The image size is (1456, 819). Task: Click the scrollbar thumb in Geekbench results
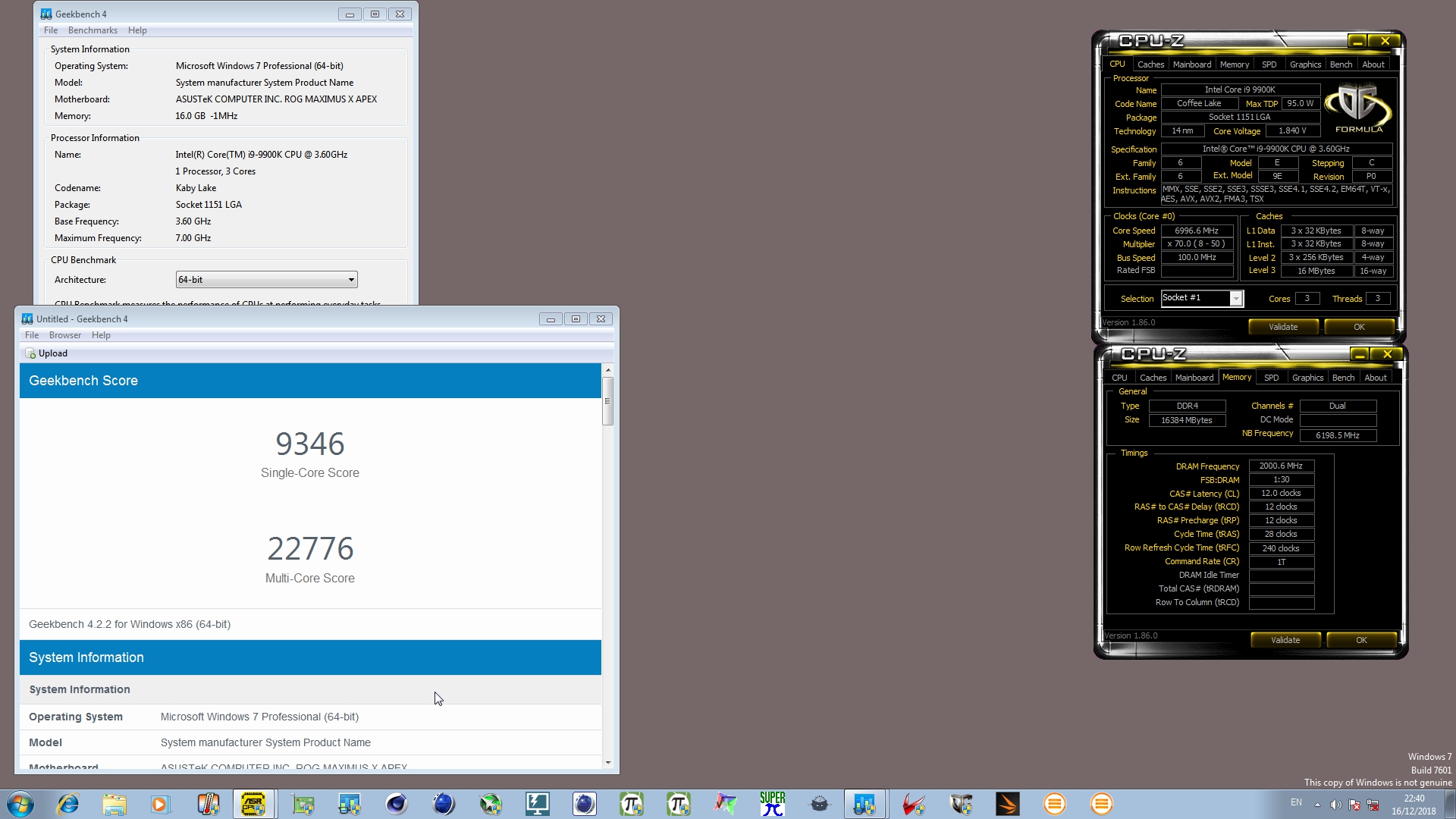(607, 401)
